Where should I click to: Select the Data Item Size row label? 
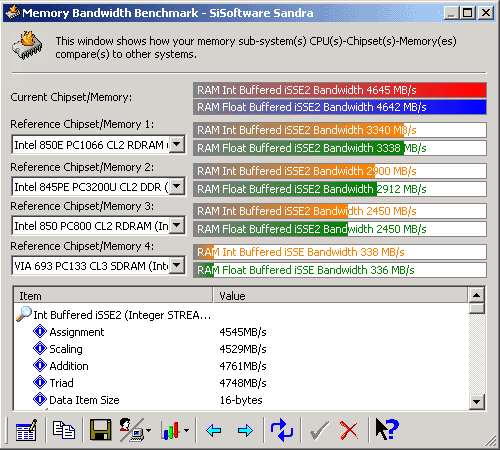84,400
